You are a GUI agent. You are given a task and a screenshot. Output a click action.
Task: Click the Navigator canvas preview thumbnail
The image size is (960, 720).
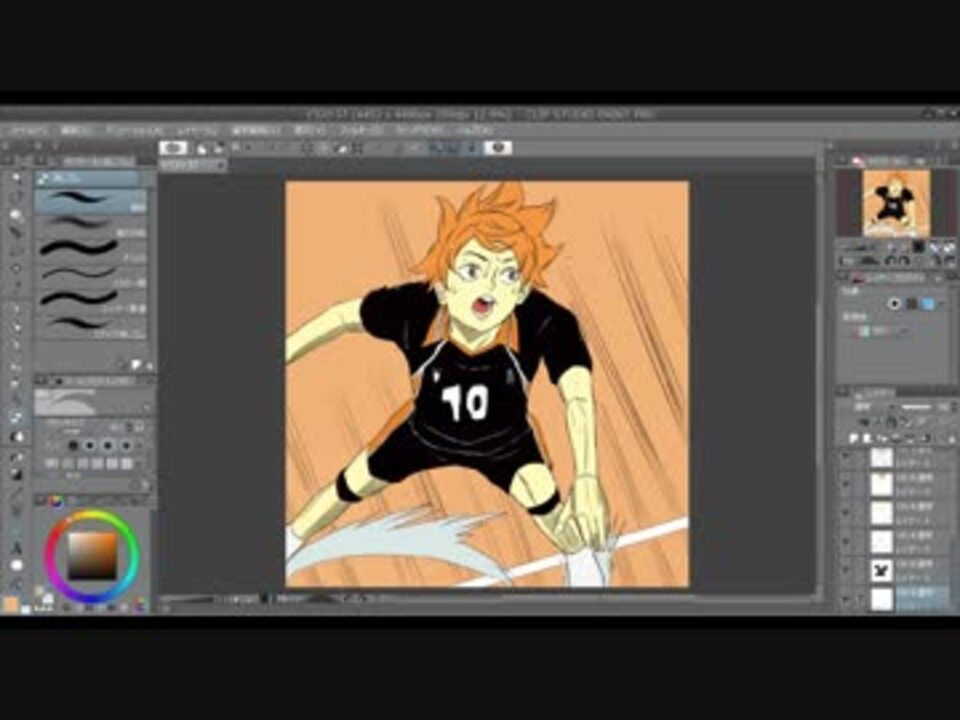(x=896, y=203)
